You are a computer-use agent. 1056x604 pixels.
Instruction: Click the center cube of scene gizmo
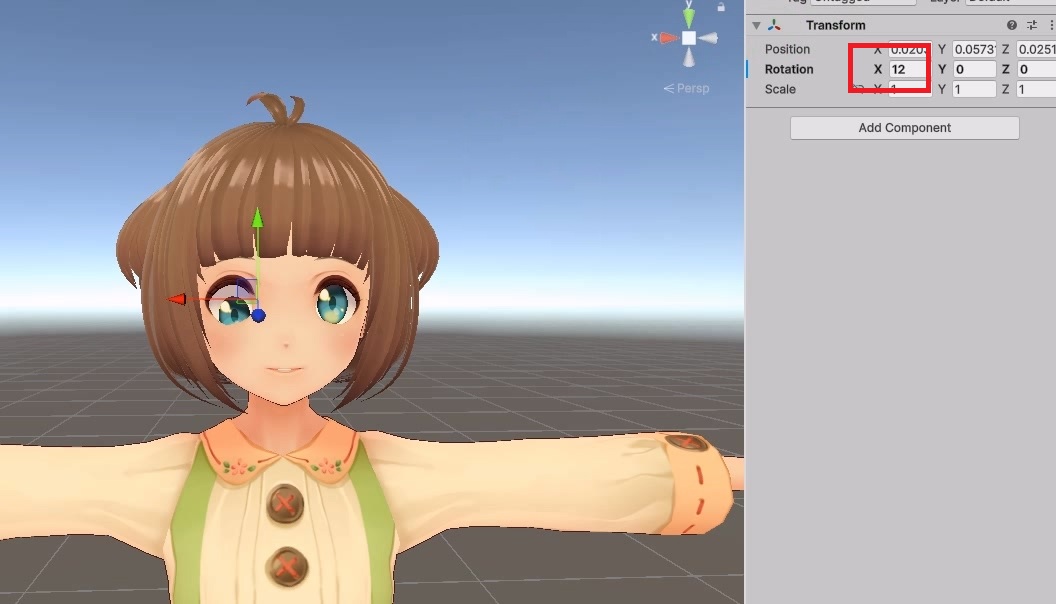tap(688, 38)
